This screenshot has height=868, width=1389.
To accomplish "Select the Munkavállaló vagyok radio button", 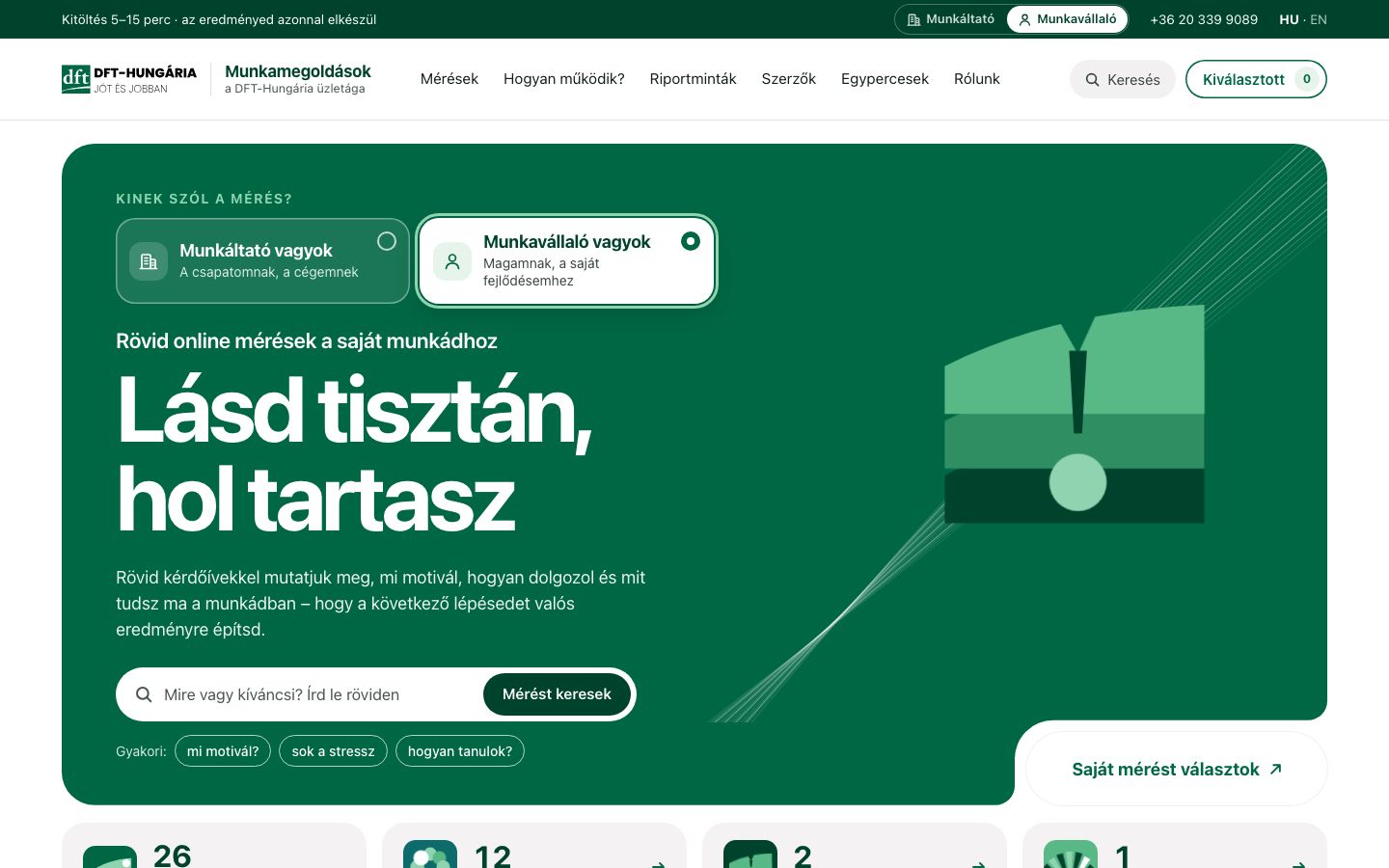I will click(x=691, y=241).
